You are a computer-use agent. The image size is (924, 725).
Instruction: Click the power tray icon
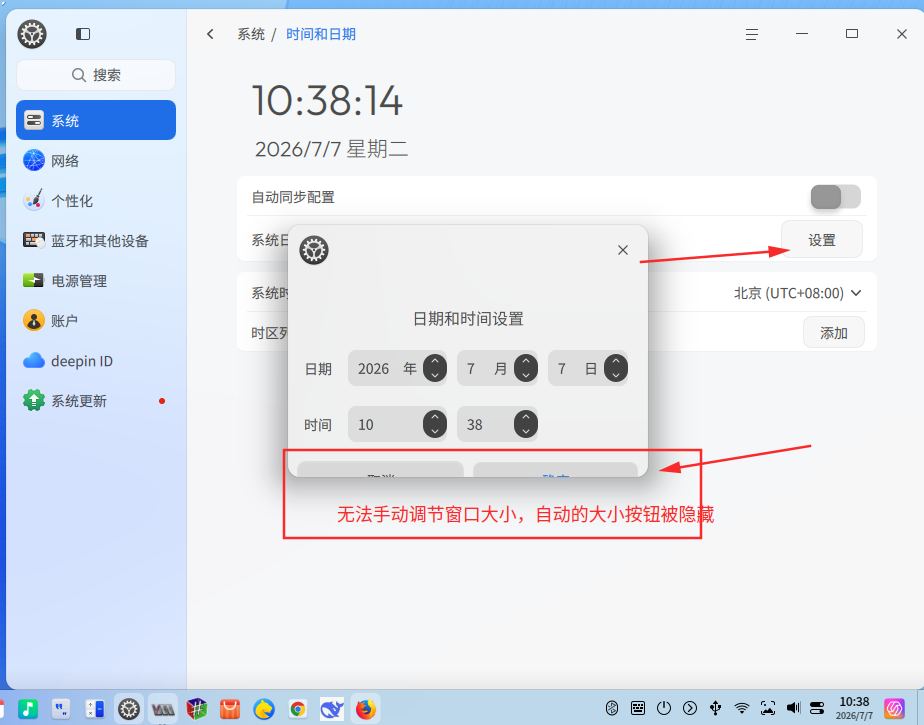(664, 708)
